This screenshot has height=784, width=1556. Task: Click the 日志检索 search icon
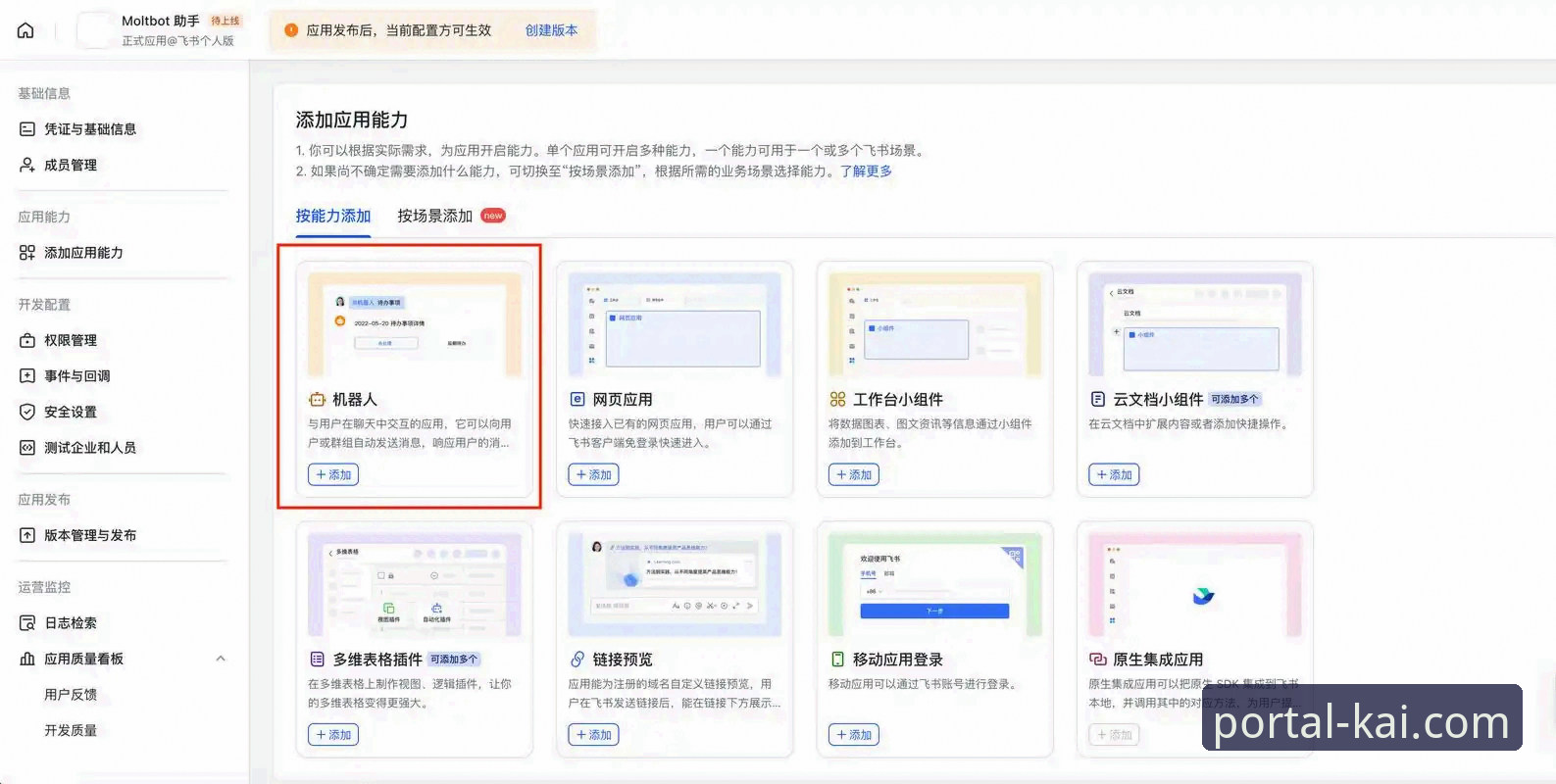point(27,623)
